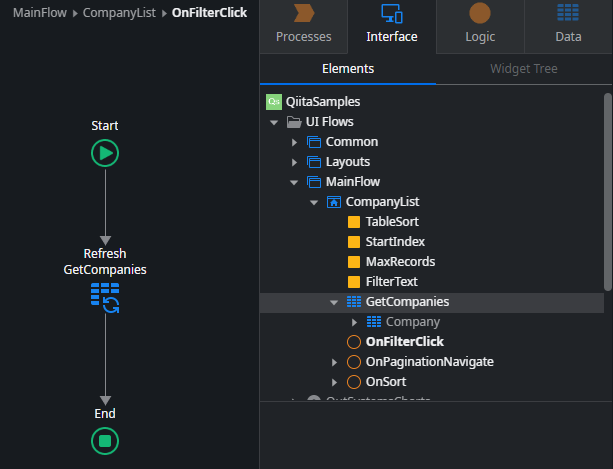Screen dimensions: 613x469
Task: Click the End node icon in the flow
Action: pos(105,440)
